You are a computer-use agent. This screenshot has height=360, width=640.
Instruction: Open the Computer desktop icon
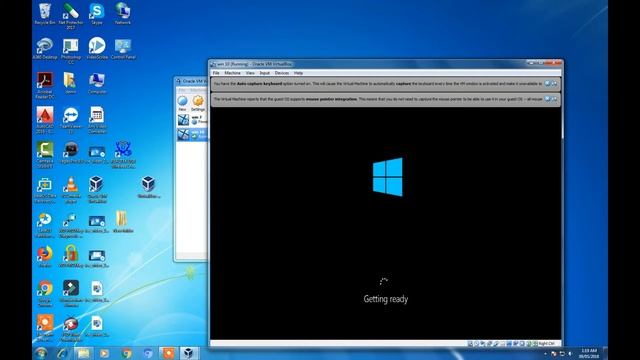[97, 84]
